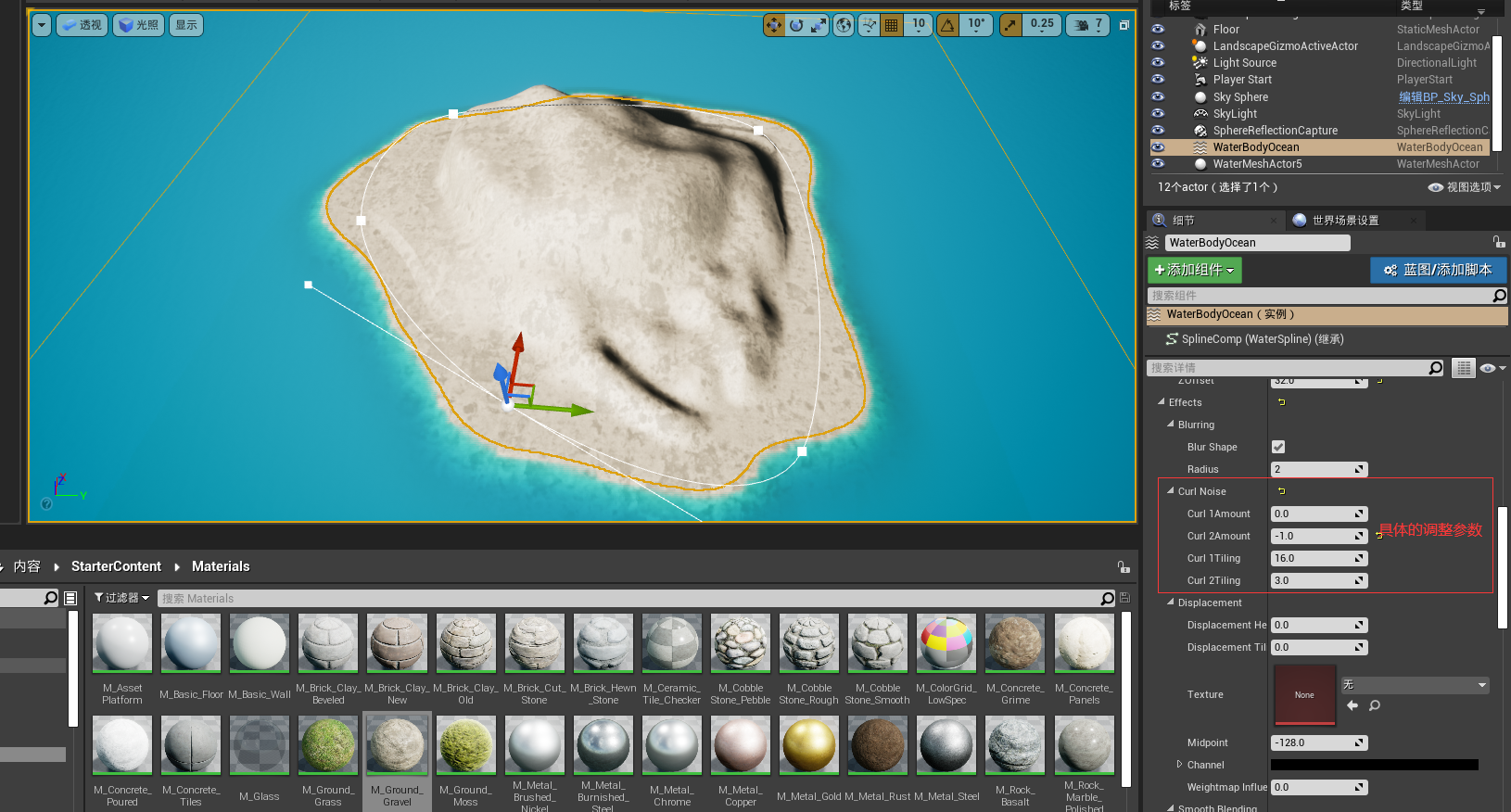Open the viewport options dropdown arrow
The height and width of the screenshot is (812, 1511).
click(42, 25)
